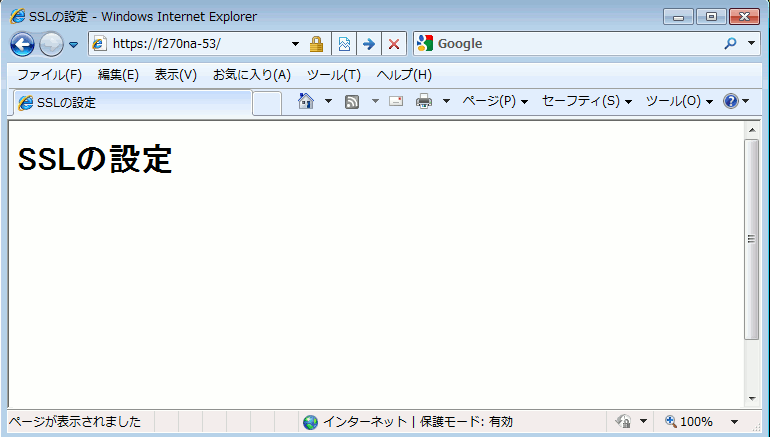The width and height of the screenshot is (770, 437).
Task: Open the ファイル(F) menu
Action: [49, 75]
